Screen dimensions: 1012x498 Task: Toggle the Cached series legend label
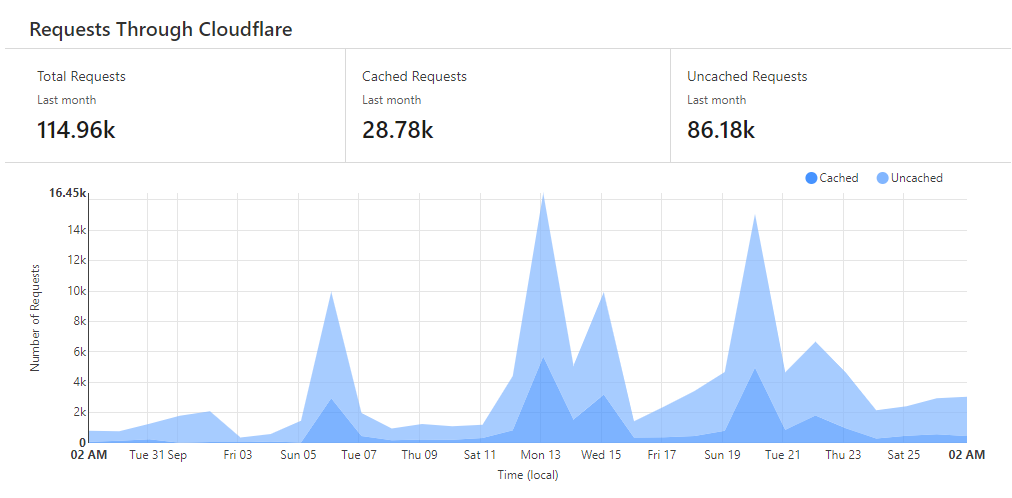[x=838, y=178]
